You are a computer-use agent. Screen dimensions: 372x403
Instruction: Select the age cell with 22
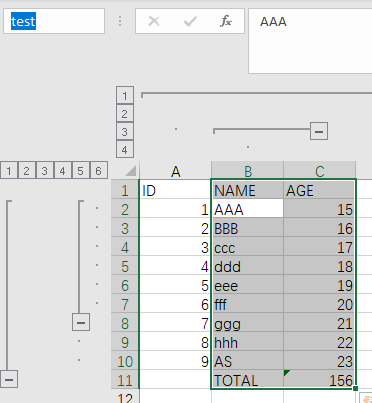click(x=320, y=342)
